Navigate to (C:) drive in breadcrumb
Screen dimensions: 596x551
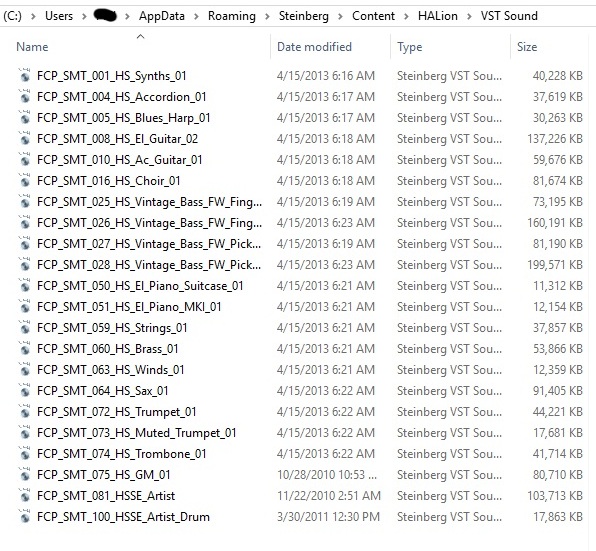tap(13, 16)
